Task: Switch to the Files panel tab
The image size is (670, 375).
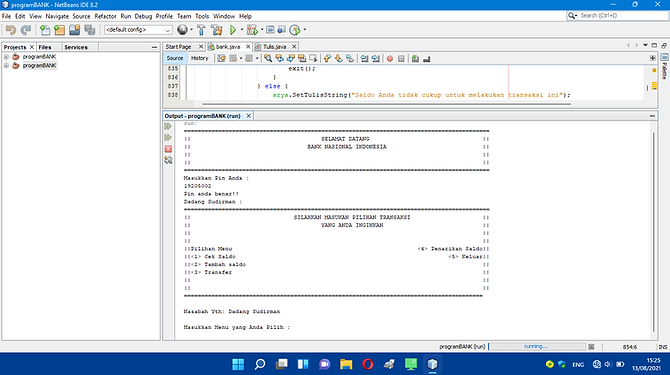Action: (x=45, y=47)
